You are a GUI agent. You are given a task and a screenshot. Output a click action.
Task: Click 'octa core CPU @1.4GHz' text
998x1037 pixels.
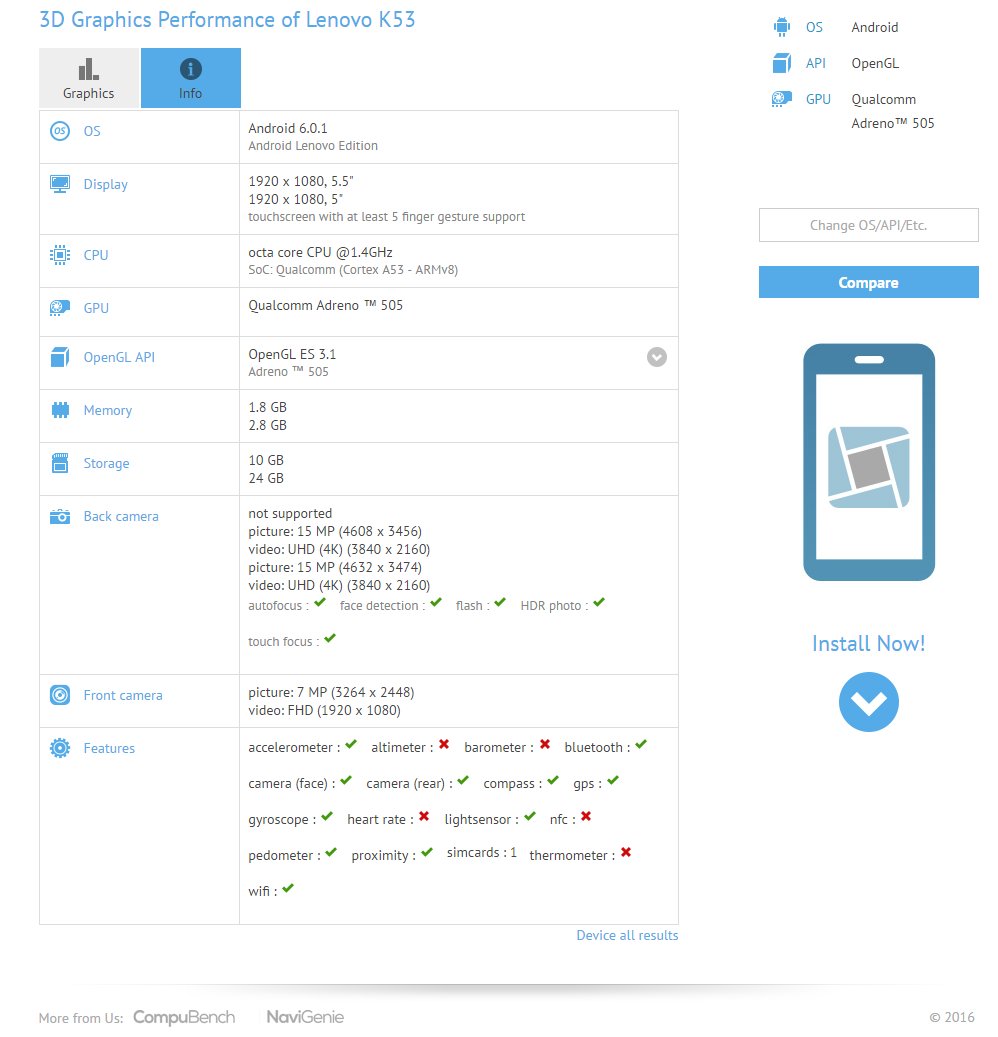320,253
